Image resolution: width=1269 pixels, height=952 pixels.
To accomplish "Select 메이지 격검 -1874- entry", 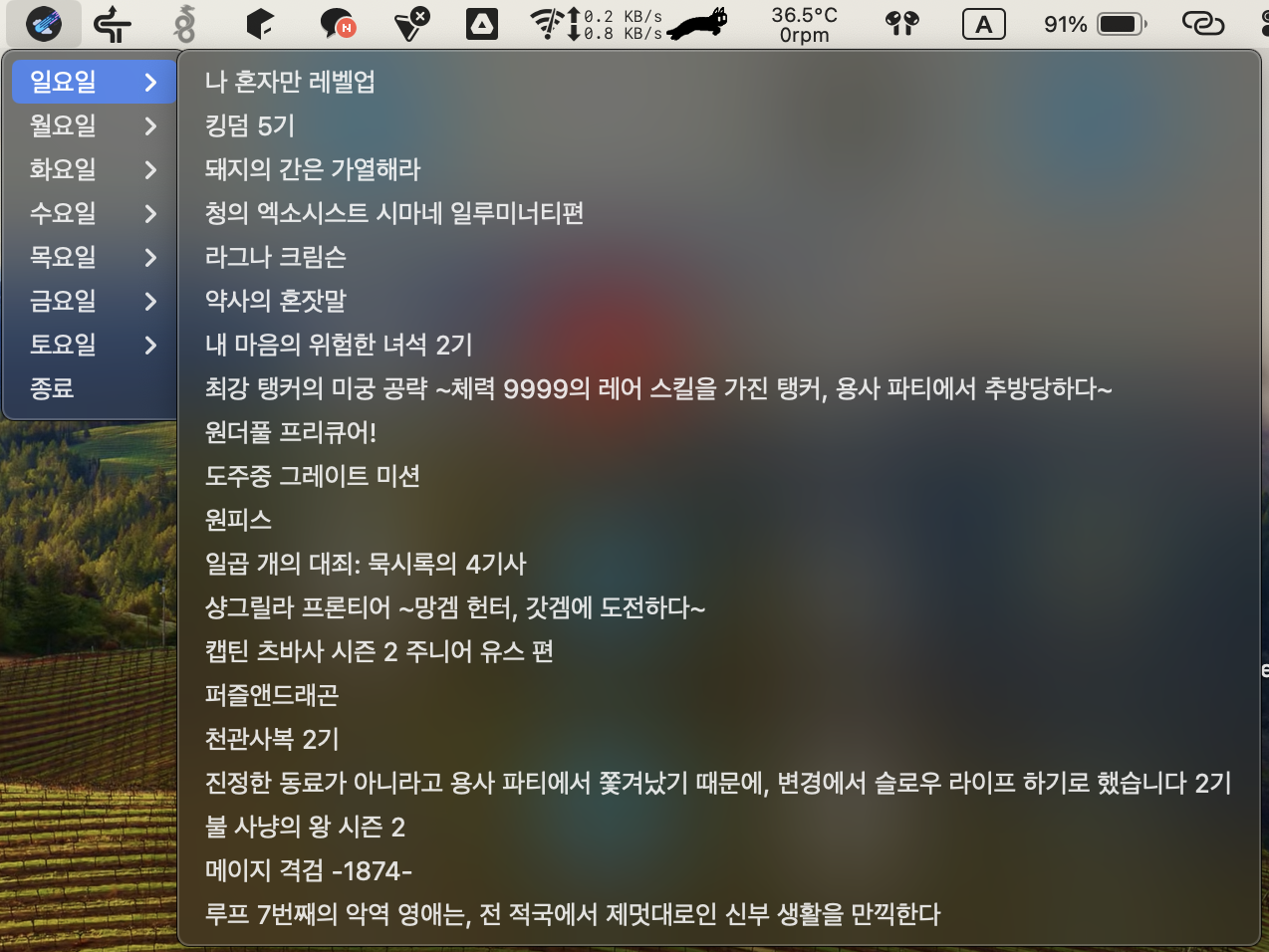I will (x=718, y=870).
